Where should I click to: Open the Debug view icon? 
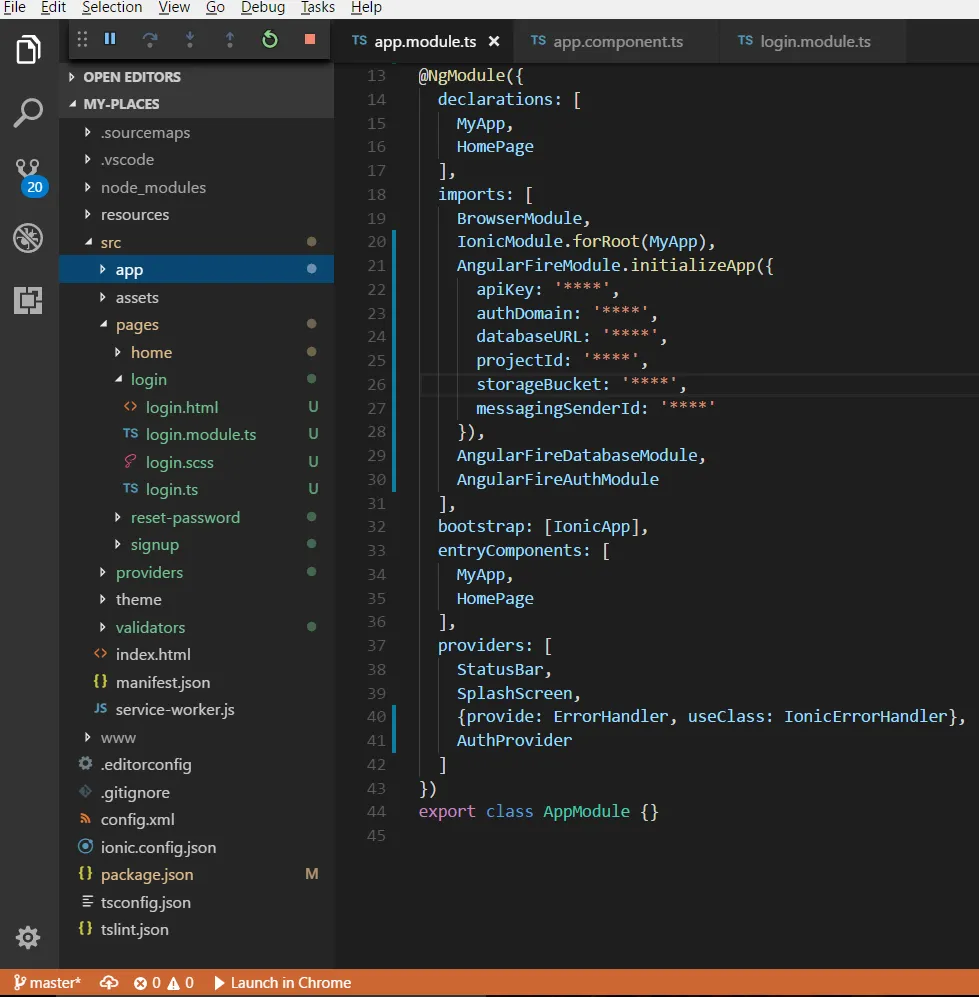coord(28,238)
